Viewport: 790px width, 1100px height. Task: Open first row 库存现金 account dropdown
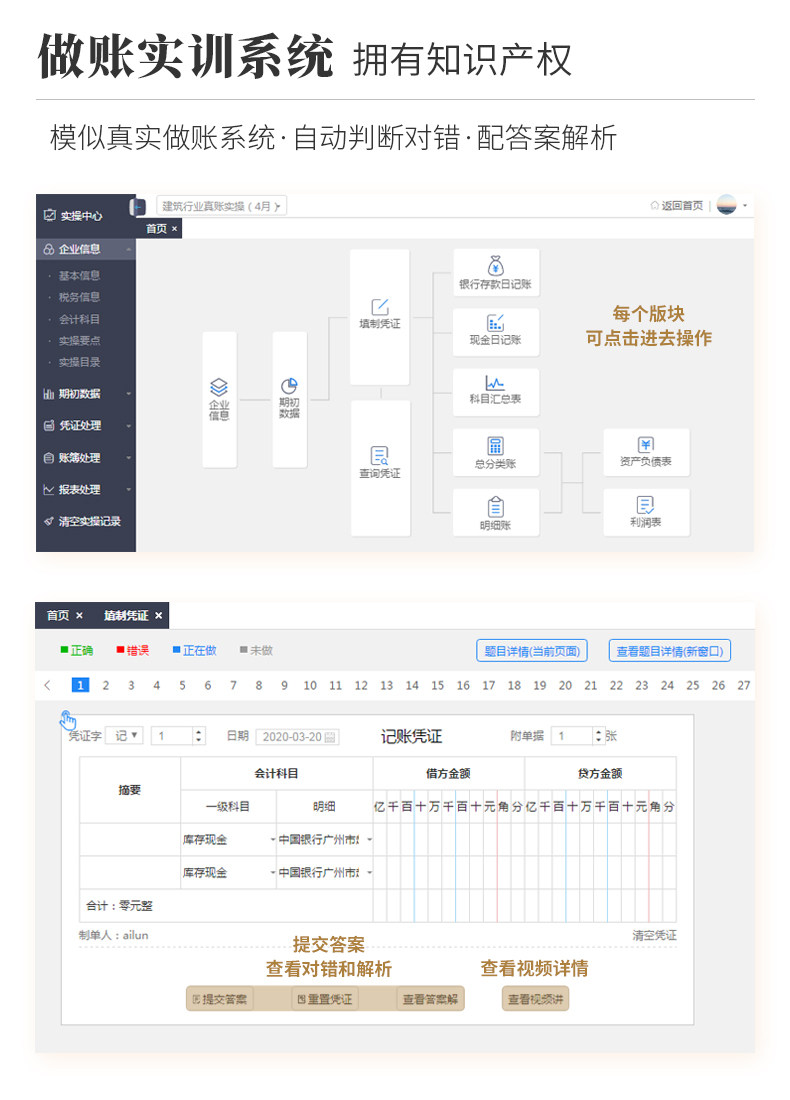pyautogui.click(x=229, y=840)
